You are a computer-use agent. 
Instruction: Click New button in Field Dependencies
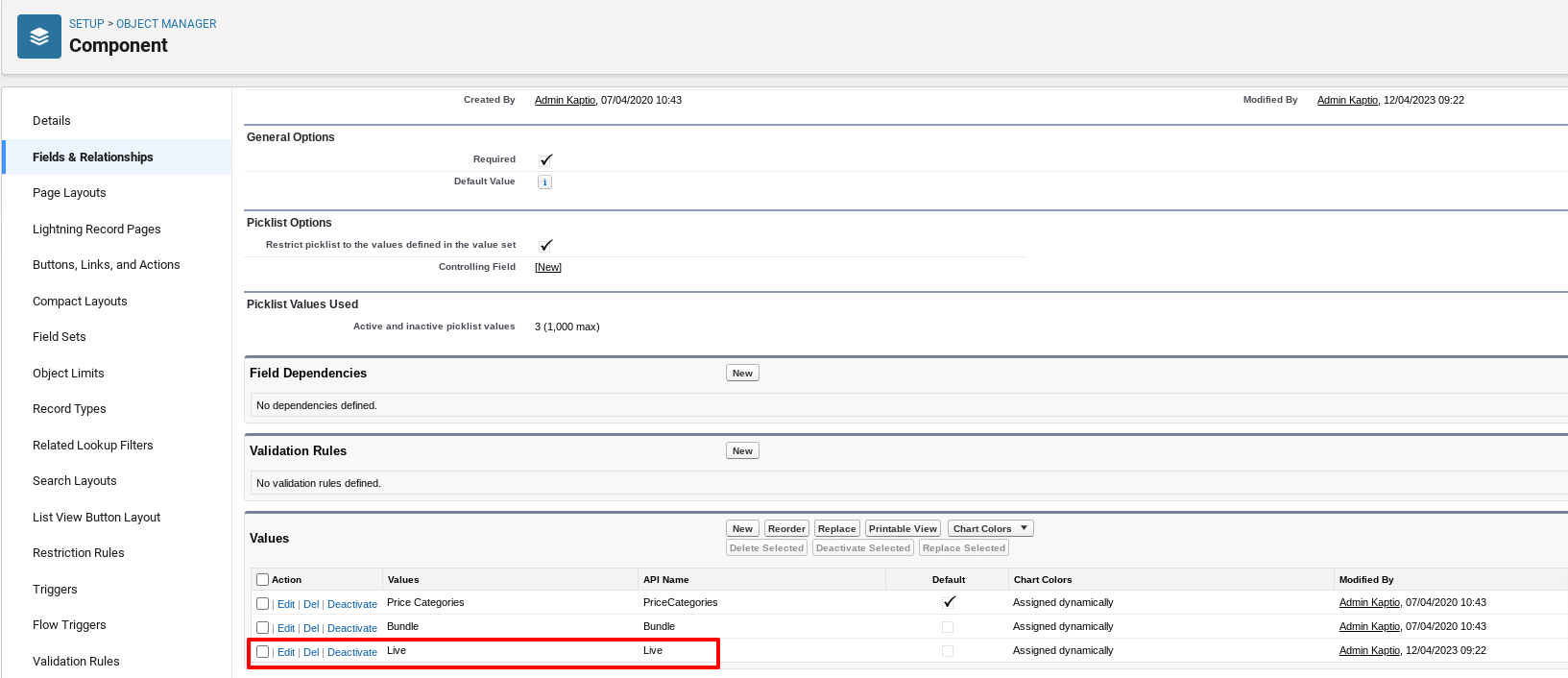tap(742, 374)
